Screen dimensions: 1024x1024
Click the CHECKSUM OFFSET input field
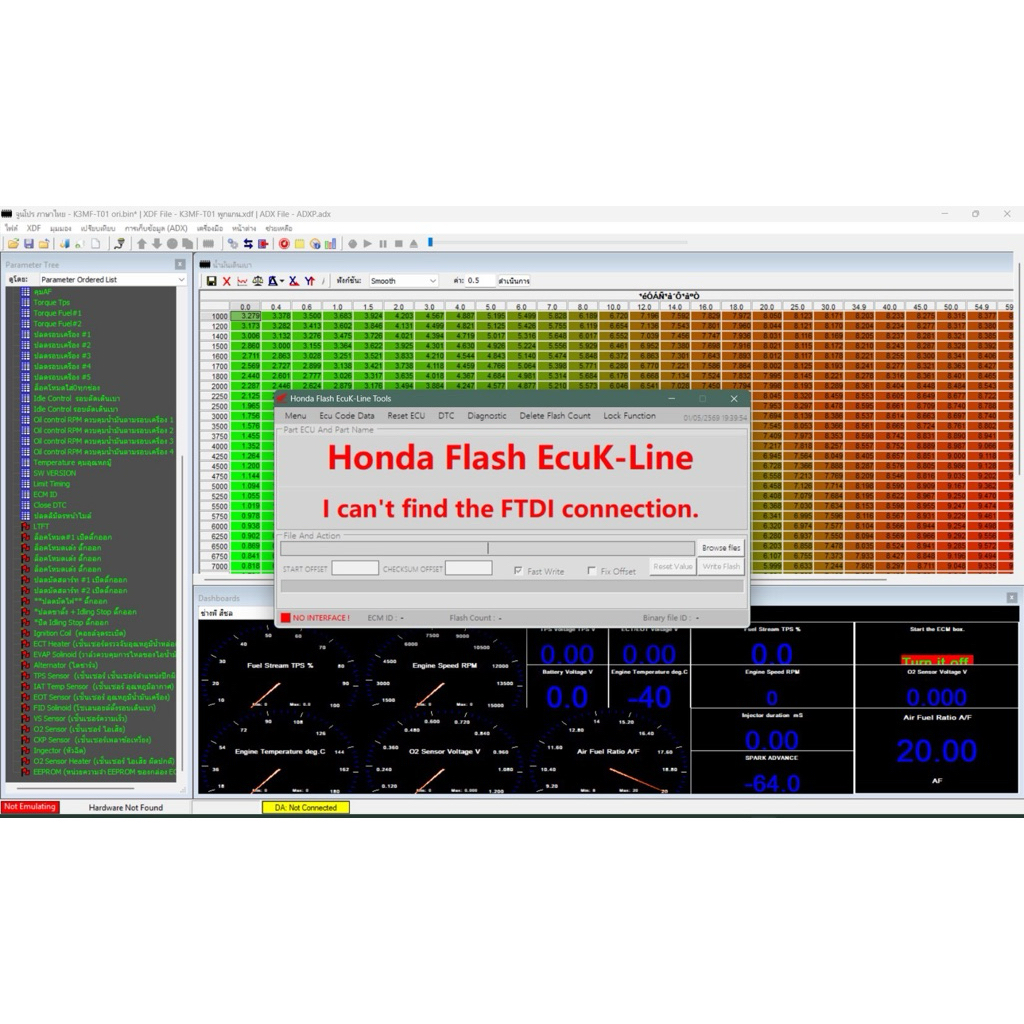[468, 568]
